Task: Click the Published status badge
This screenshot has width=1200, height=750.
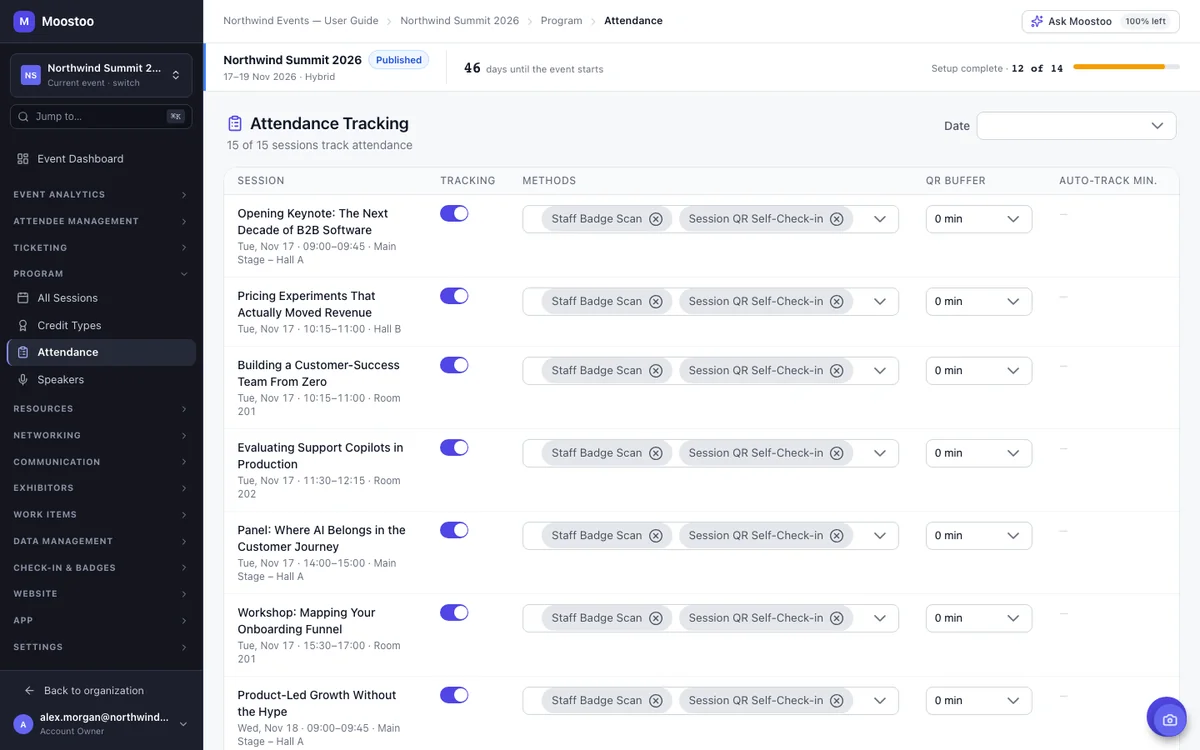Action: 399,60
